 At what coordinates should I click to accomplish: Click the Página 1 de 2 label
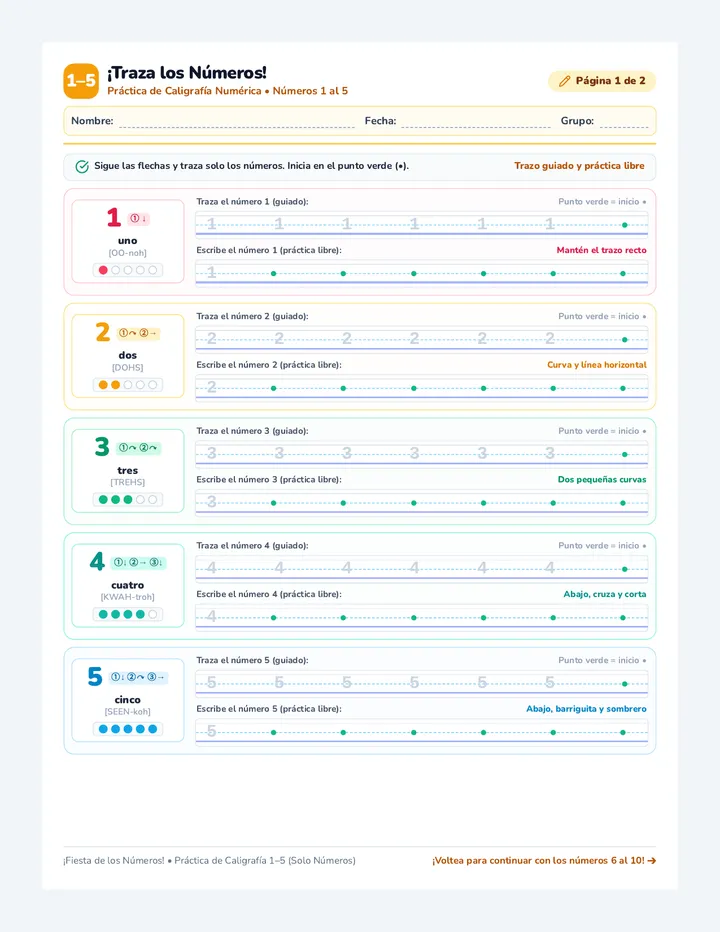pos(610,81)
